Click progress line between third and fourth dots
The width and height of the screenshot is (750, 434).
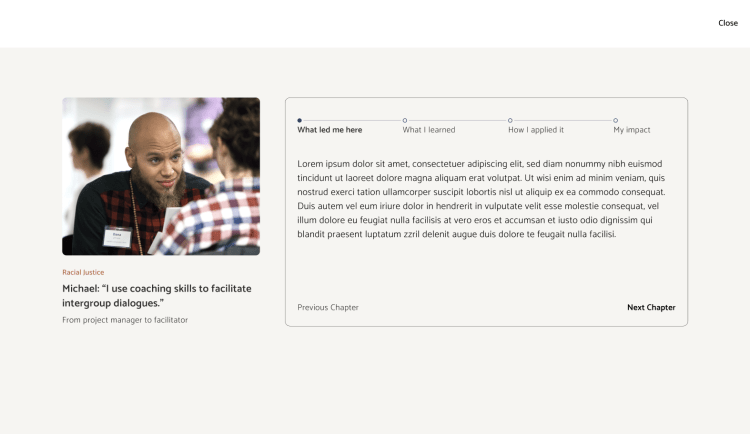562,120
